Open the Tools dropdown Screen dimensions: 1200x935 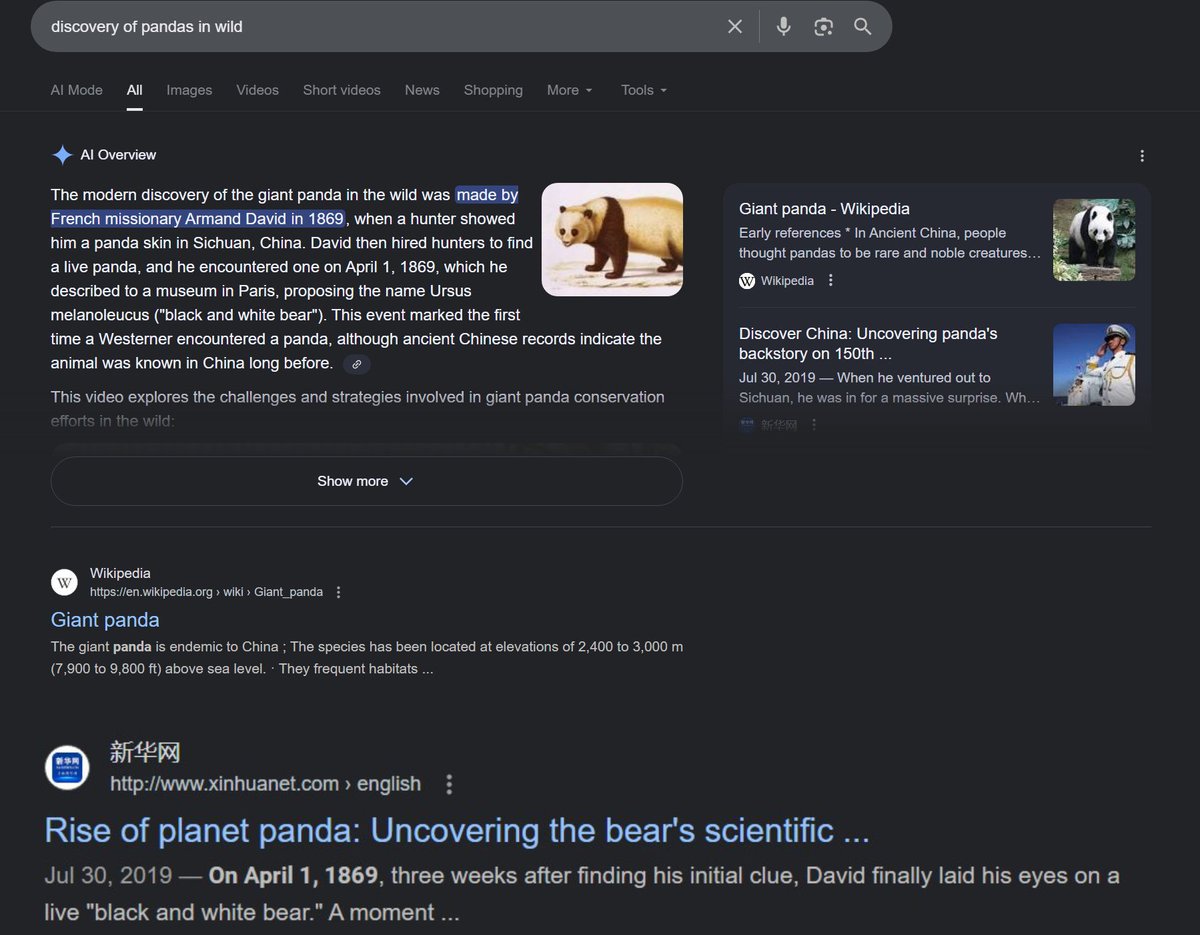tap(644, 90)
